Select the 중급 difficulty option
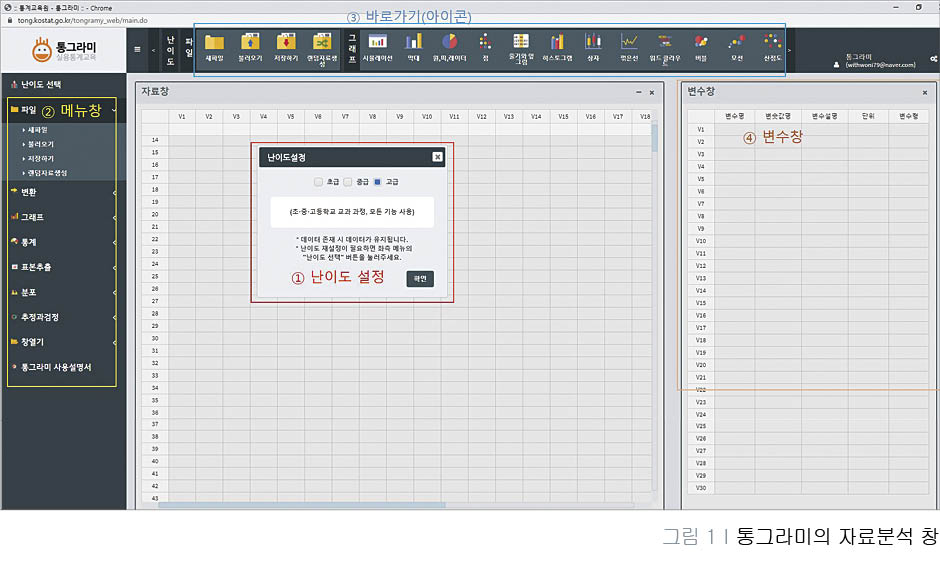The width and height of the screenshot is (940, 563). tap(348, 182)
